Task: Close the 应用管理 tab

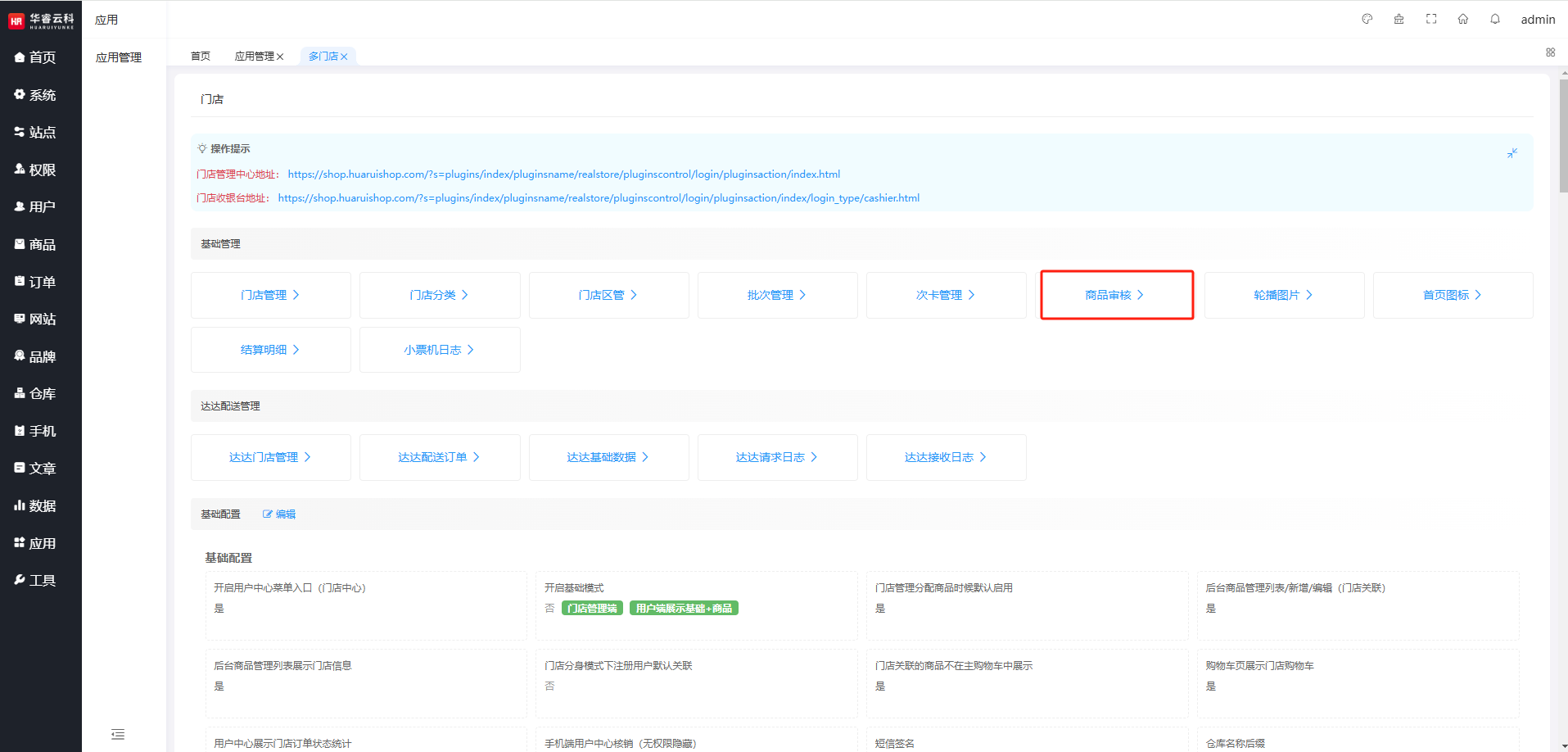Action: pos(280,57)
